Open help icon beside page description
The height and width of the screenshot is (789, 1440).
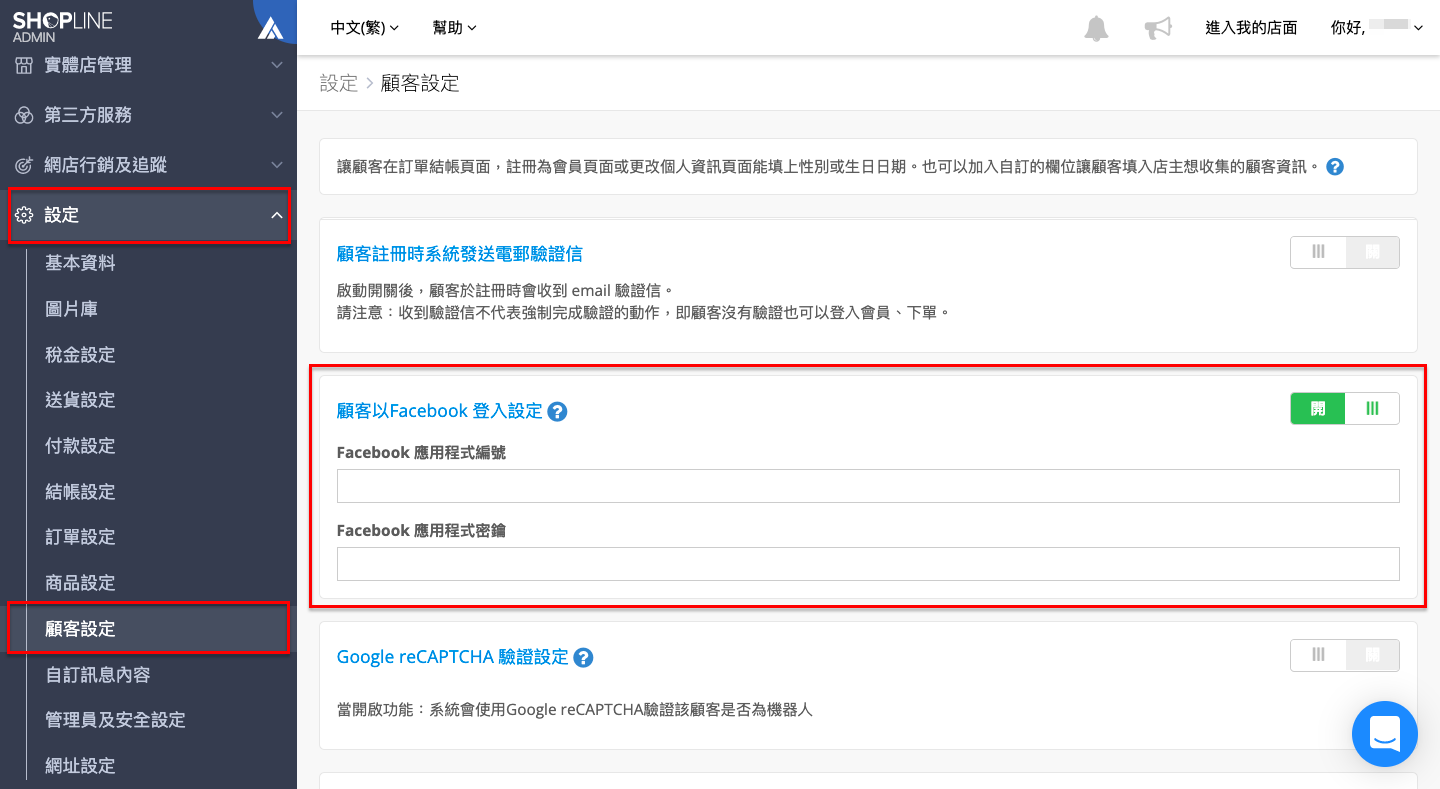(1334, 167)
